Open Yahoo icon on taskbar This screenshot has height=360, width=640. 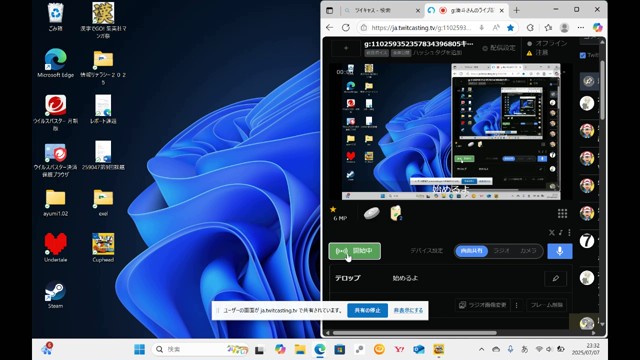(399, 349)
